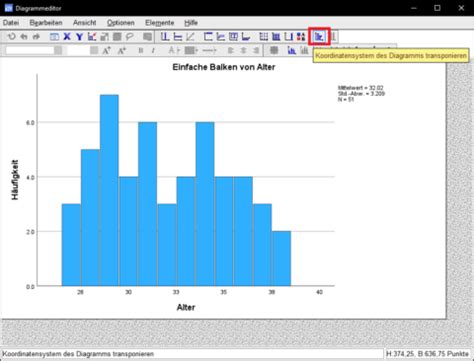The width and height of the screenshot is (474, 361).
Task: Open the Bearbeiten menu
Action: 46,23
